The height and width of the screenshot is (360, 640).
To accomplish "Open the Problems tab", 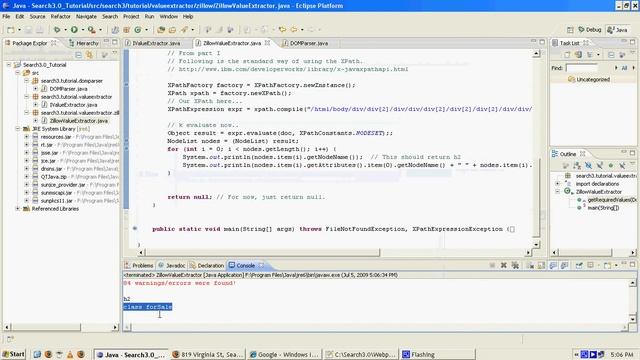I will pyautogui.click(x=139, y=265).
